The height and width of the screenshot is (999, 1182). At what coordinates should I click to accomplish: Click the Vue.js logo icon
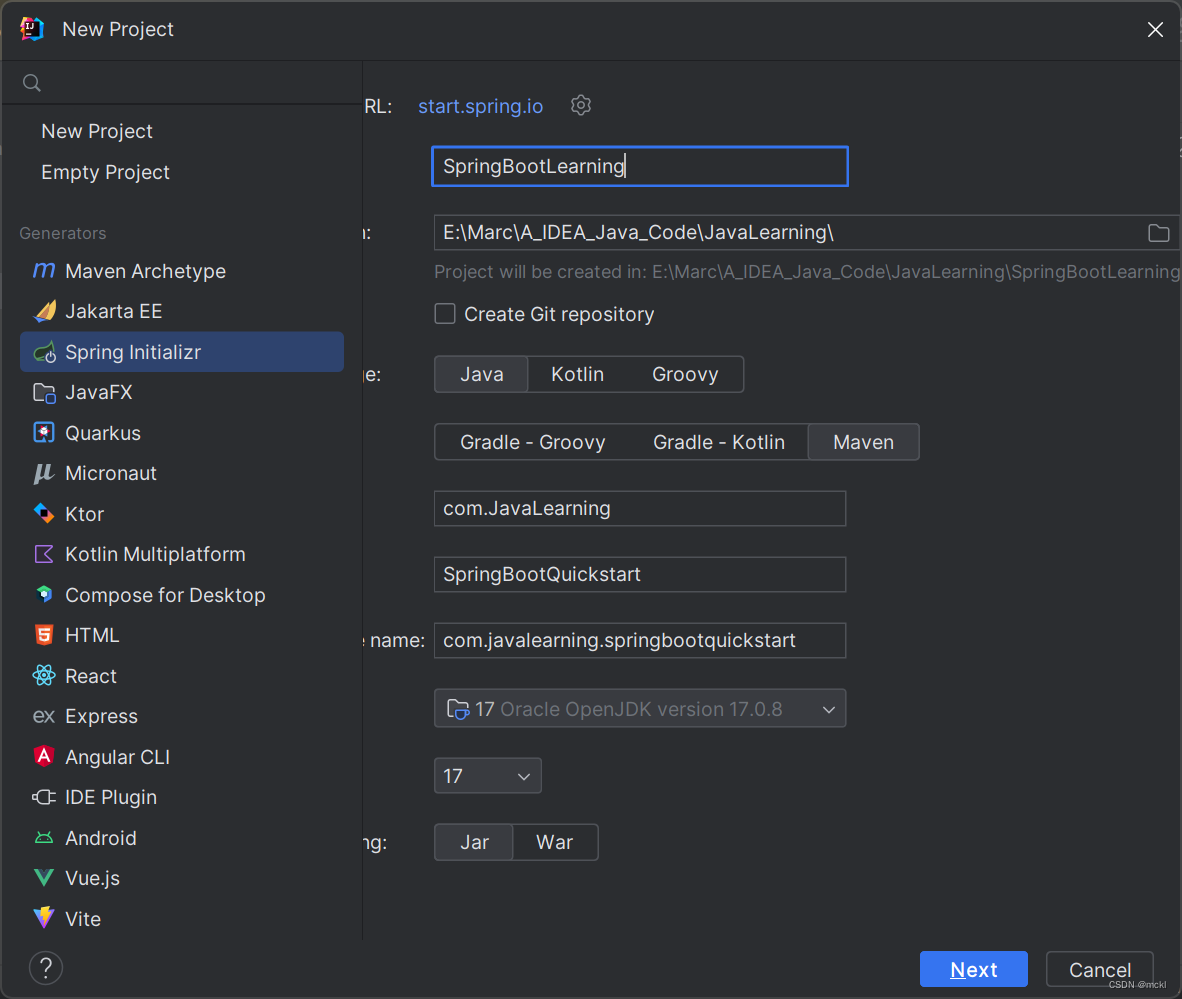click(x=44, y=878)
